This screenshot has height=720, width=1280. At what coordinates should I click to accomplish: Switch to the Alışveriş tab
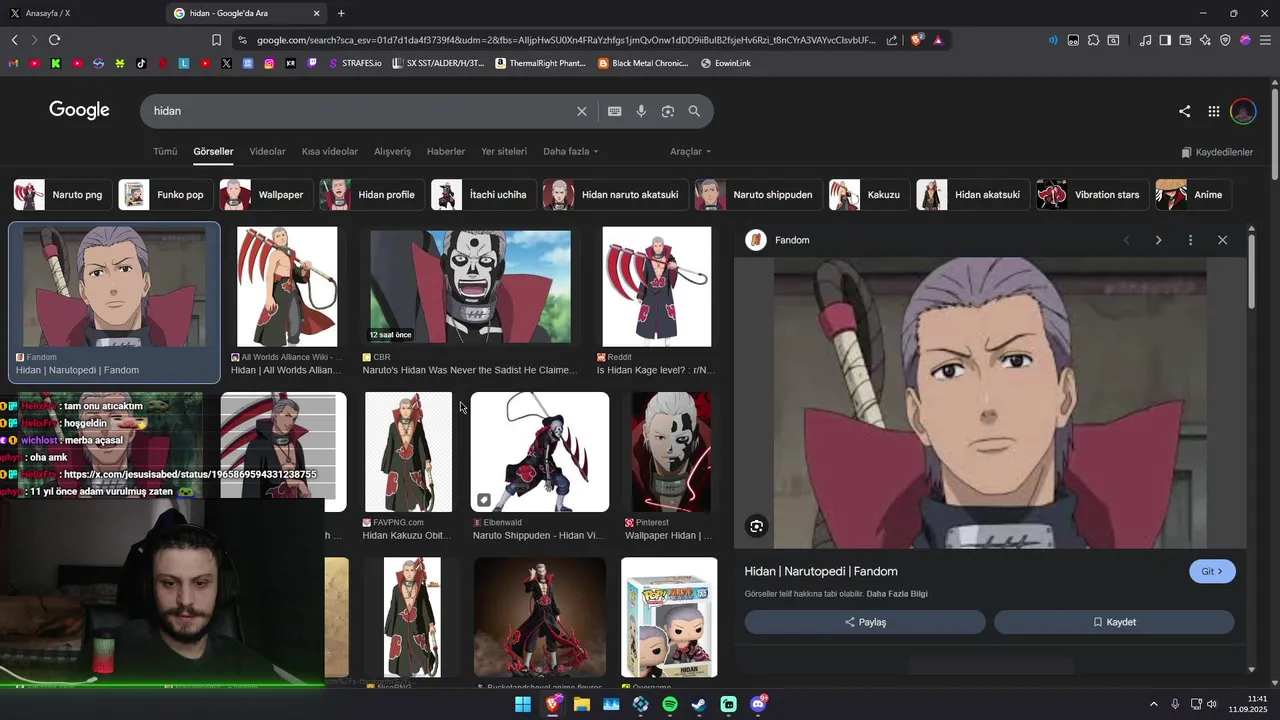pyautogui.click(x=392, y=152)
